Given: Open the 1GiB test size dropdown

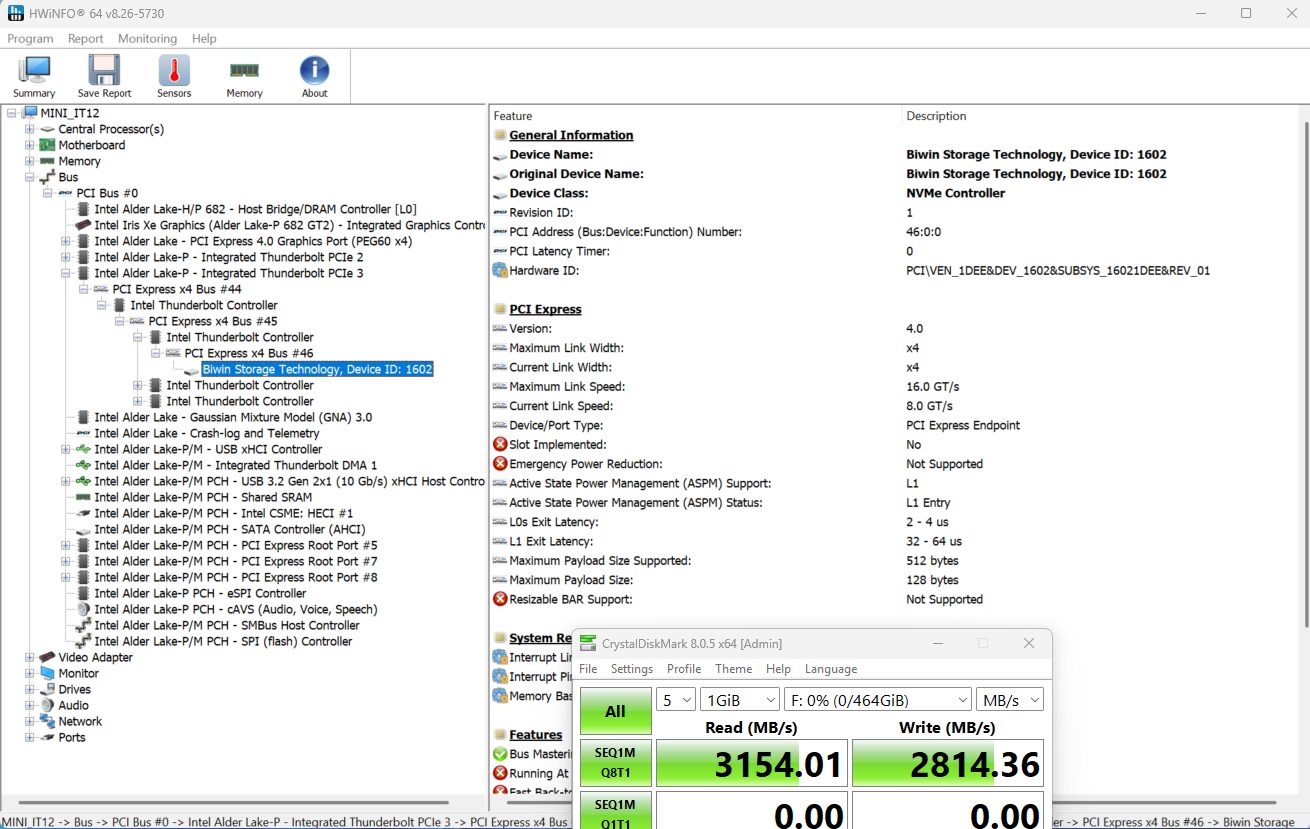Looking at the screenshot, I should point(740,699).
